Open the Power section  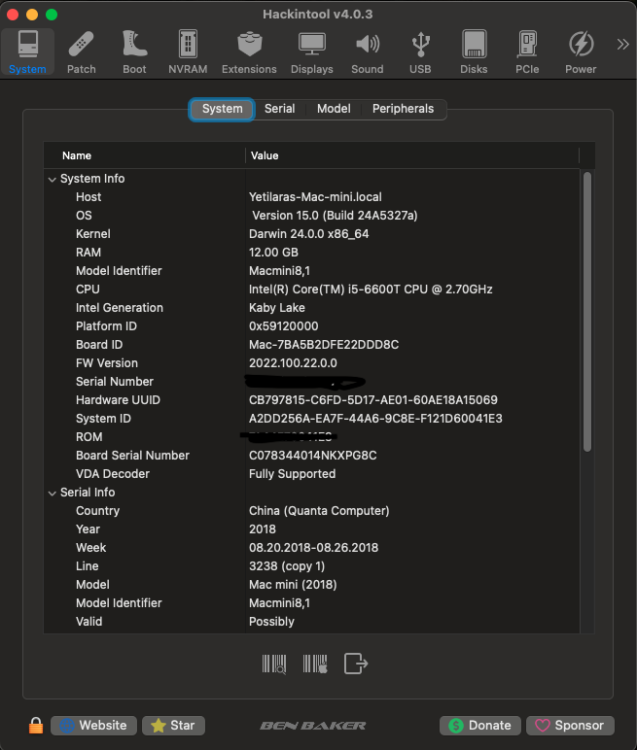click(581, 52)
